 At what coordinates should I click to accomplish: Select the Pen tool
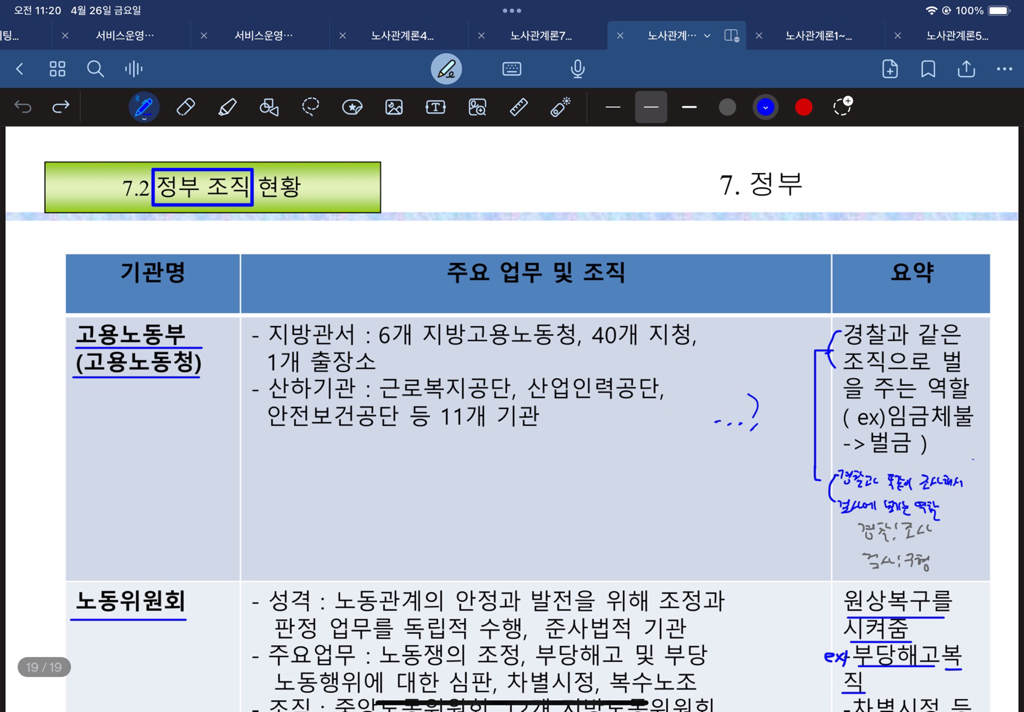click(x=144, y=107)
